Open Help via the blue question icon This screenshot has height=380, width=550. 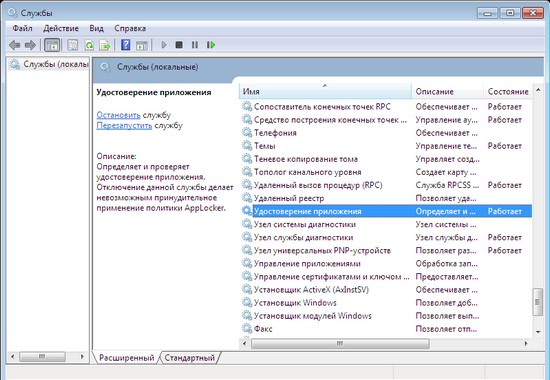126,45
